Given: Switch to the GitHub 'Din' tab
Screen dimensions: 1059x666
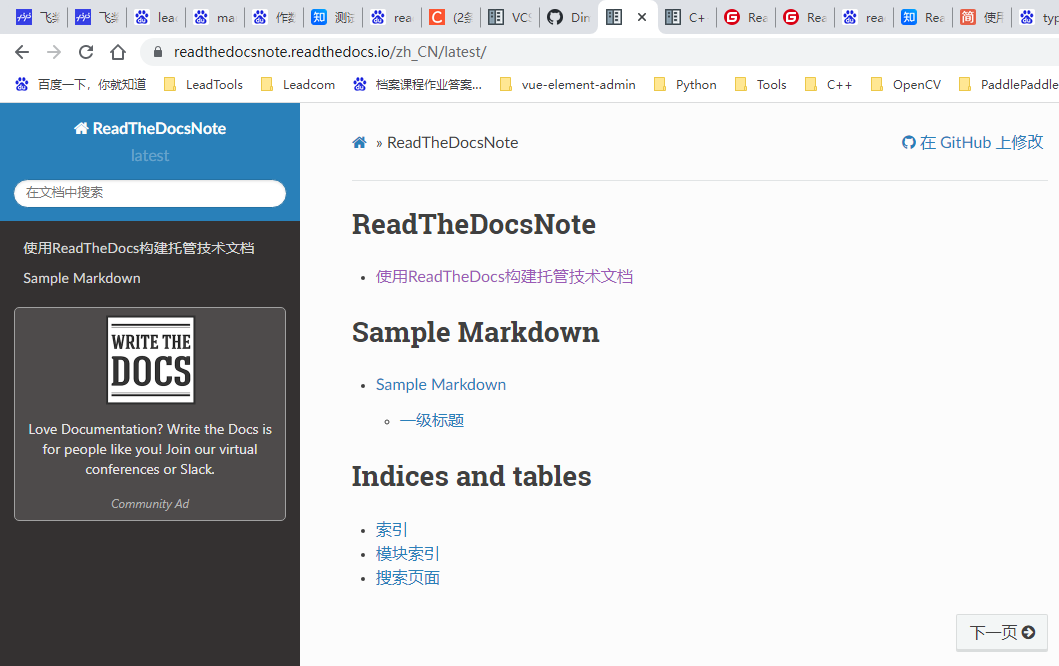Looking at the screenshot, I should (x=569, y=17).
